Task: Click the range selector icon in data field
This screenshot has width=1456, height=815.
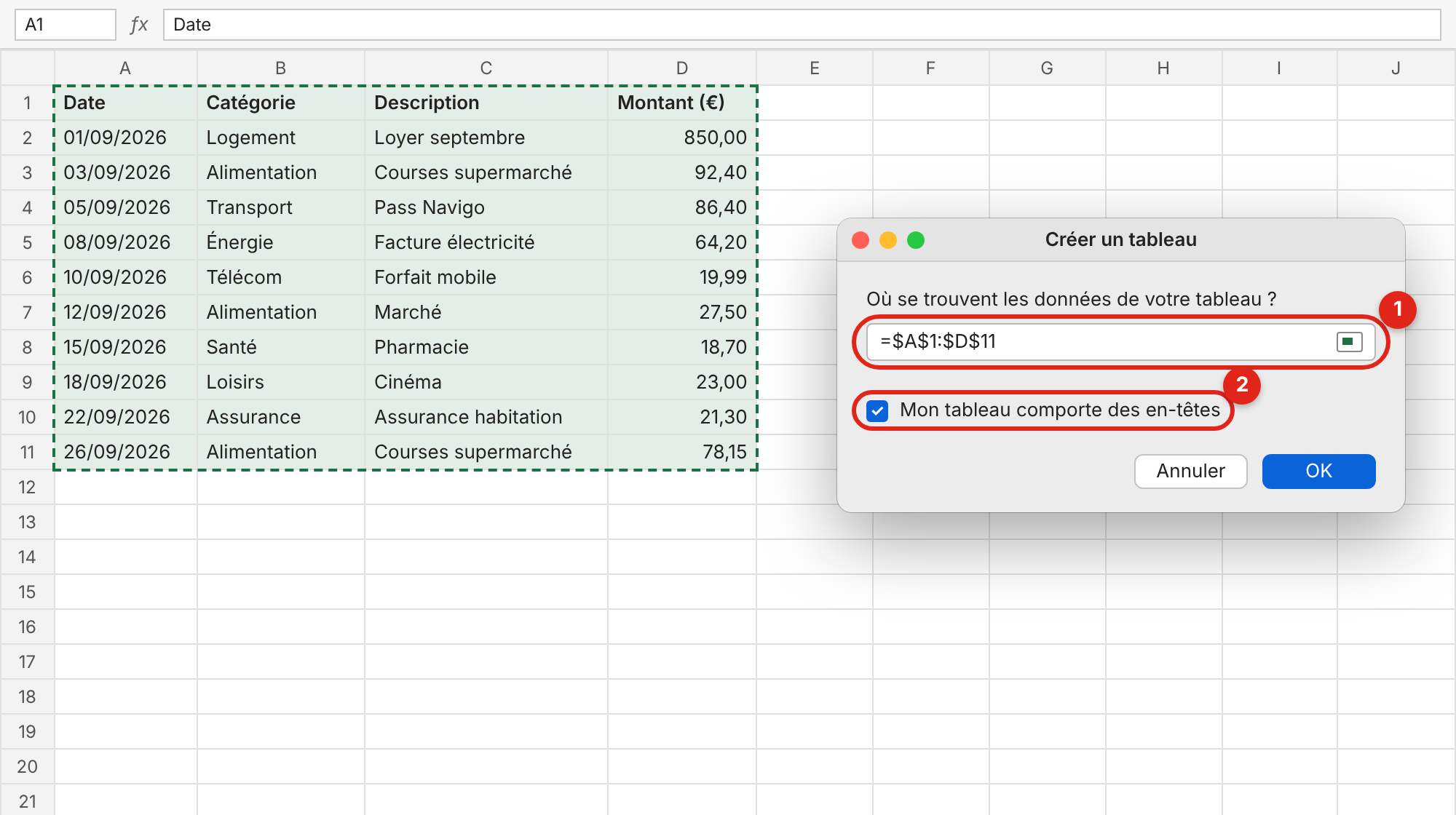Action: 1349,341
